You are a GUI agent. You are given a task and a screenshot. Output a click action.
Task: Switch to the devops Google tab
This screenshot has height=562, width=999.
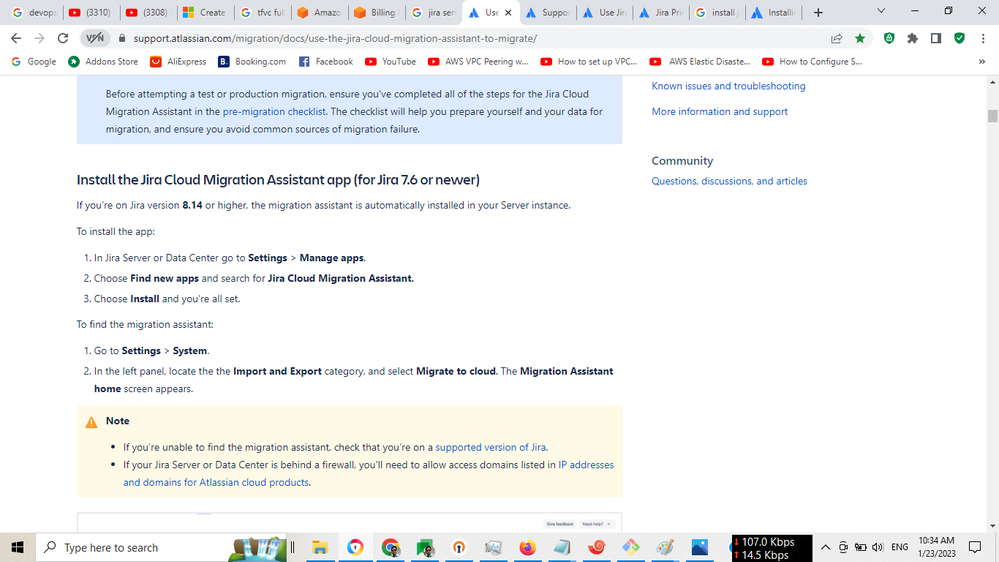(x=34, y=12)
